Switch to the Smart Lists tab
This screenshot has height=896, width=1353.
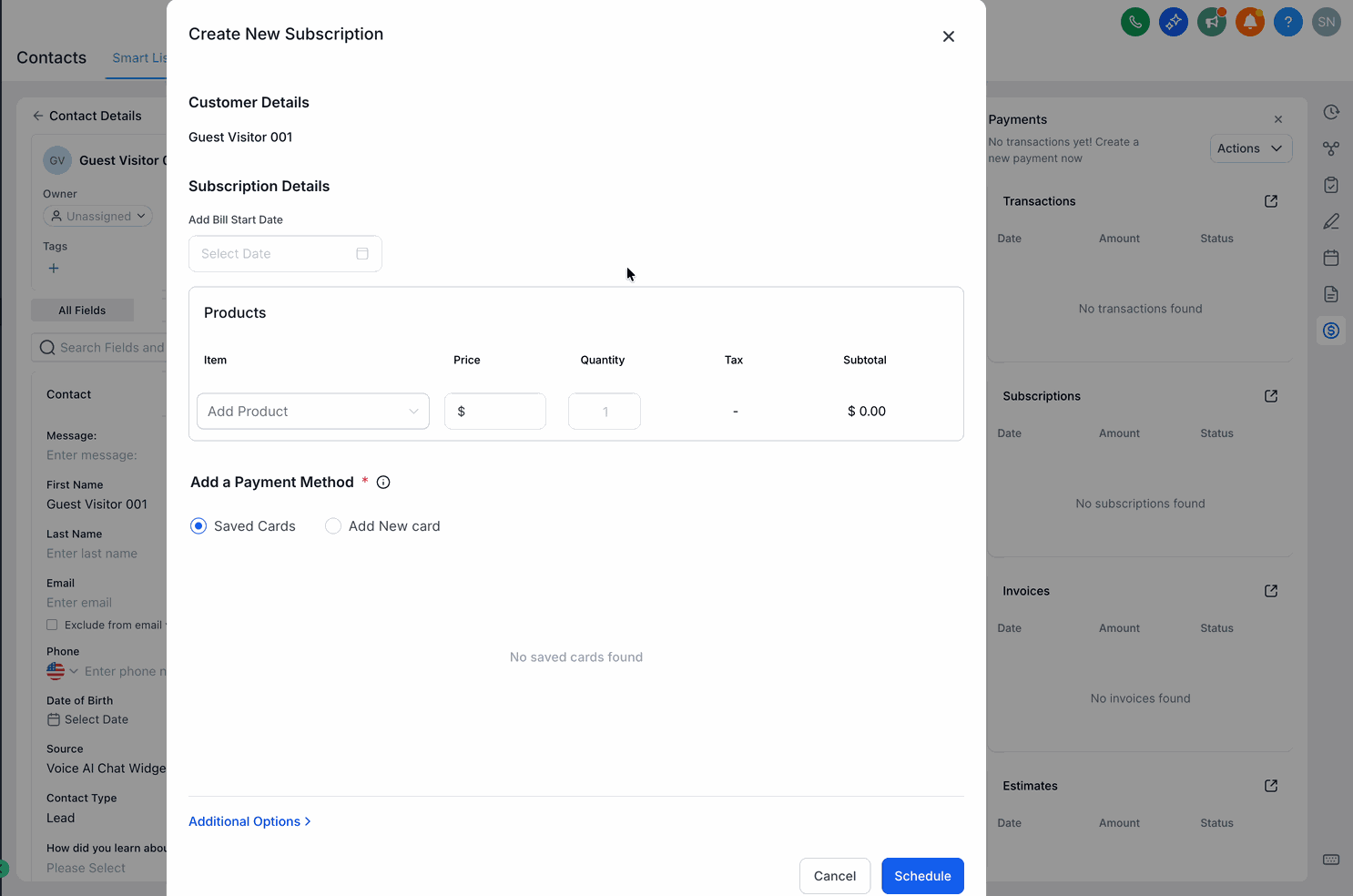point(139,58)
